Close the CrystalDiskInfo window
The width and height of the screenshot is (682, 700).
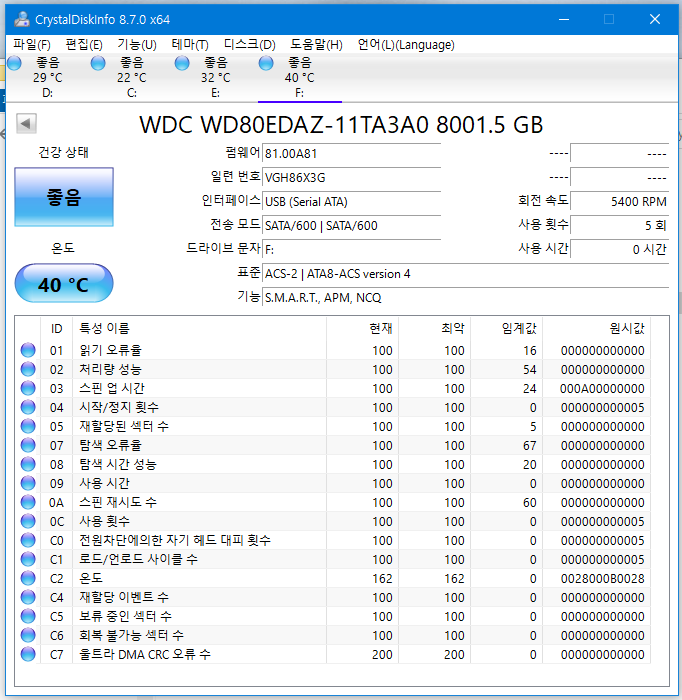click(655, 19)
